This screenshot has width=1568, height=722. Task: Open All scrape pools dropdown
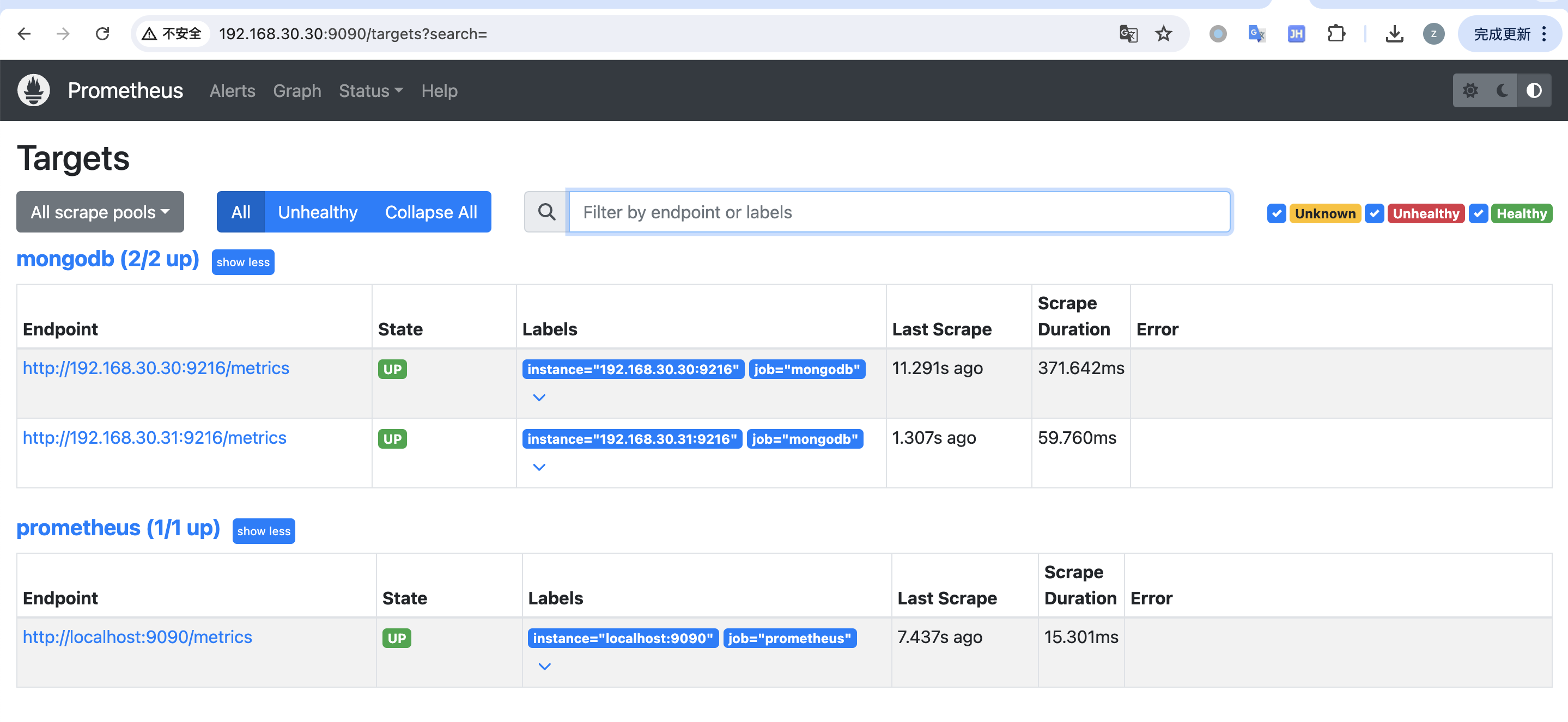click(x=100, y=212)
